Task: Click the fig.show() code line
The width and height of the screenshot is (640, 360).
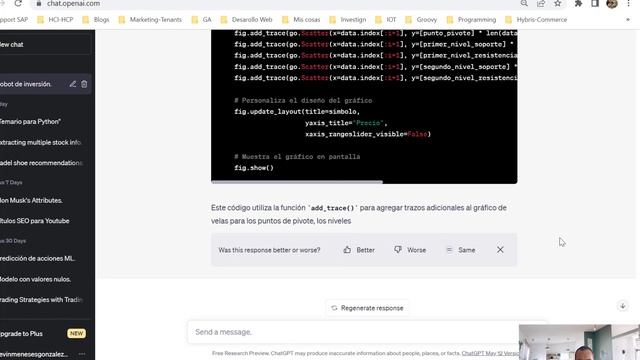Action: pyautogui.click(x=254, y=168)
